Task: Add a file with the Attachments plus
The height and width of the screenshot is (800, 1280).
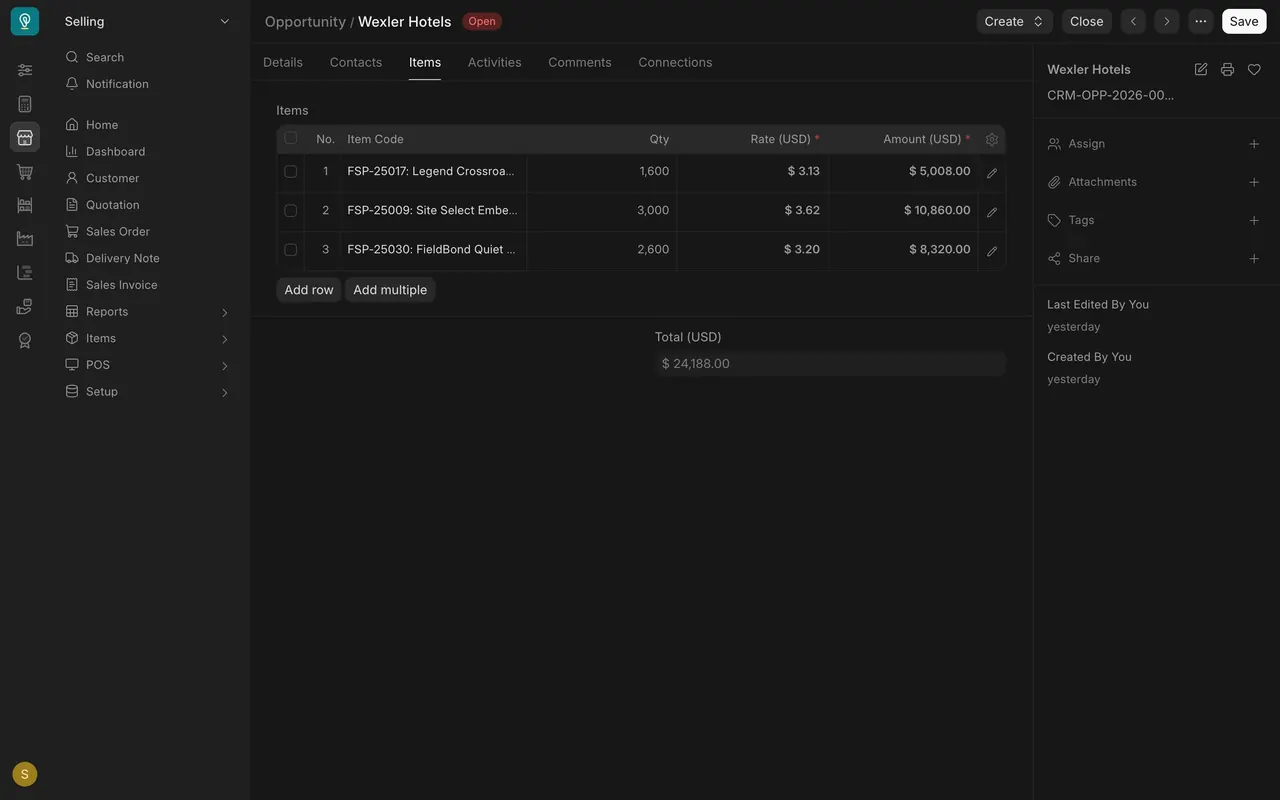Action: tap(1254, 182)
